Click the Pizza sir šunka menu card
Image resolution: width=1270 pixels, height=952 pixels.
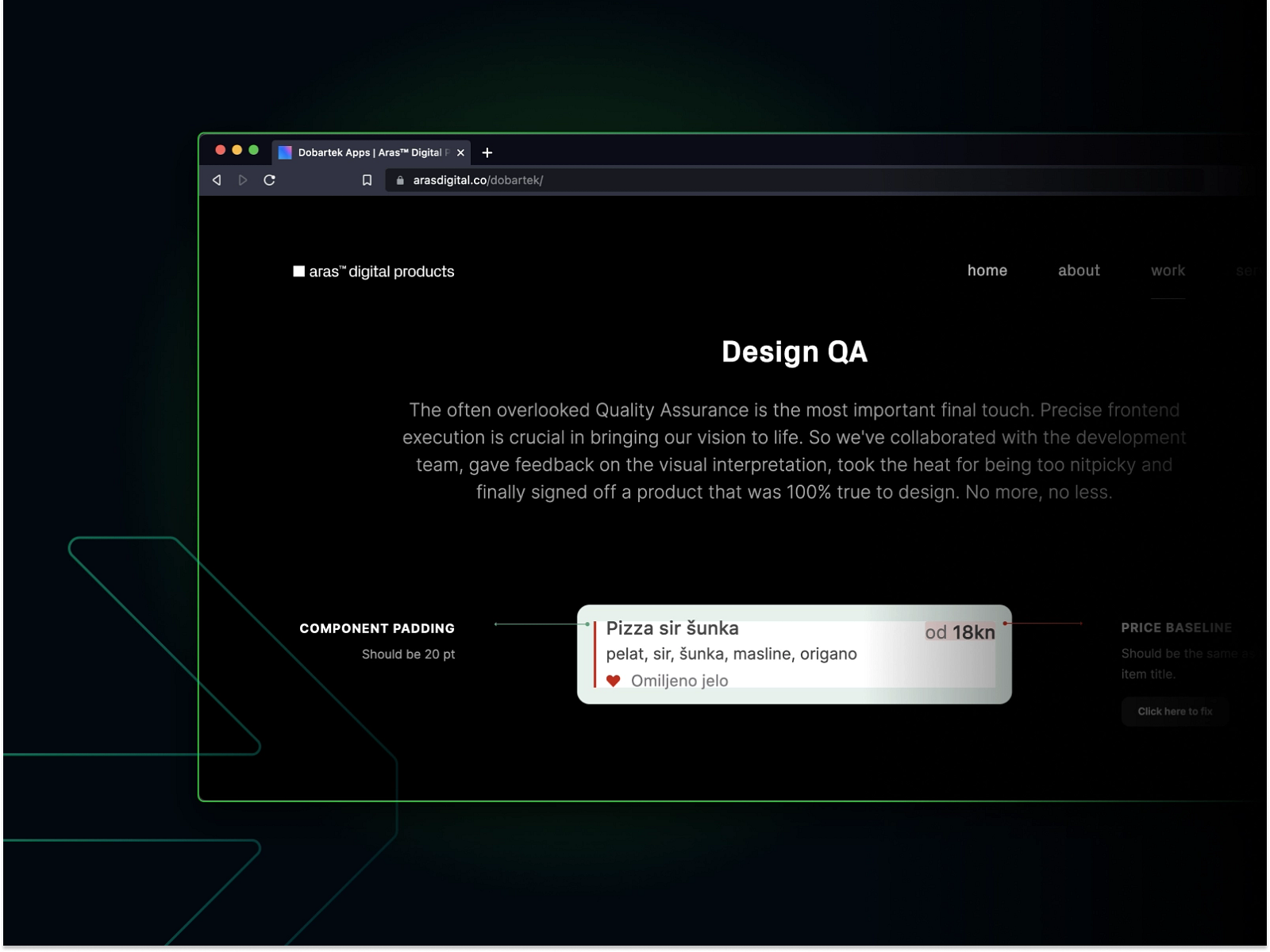click(x=794, y=654)
